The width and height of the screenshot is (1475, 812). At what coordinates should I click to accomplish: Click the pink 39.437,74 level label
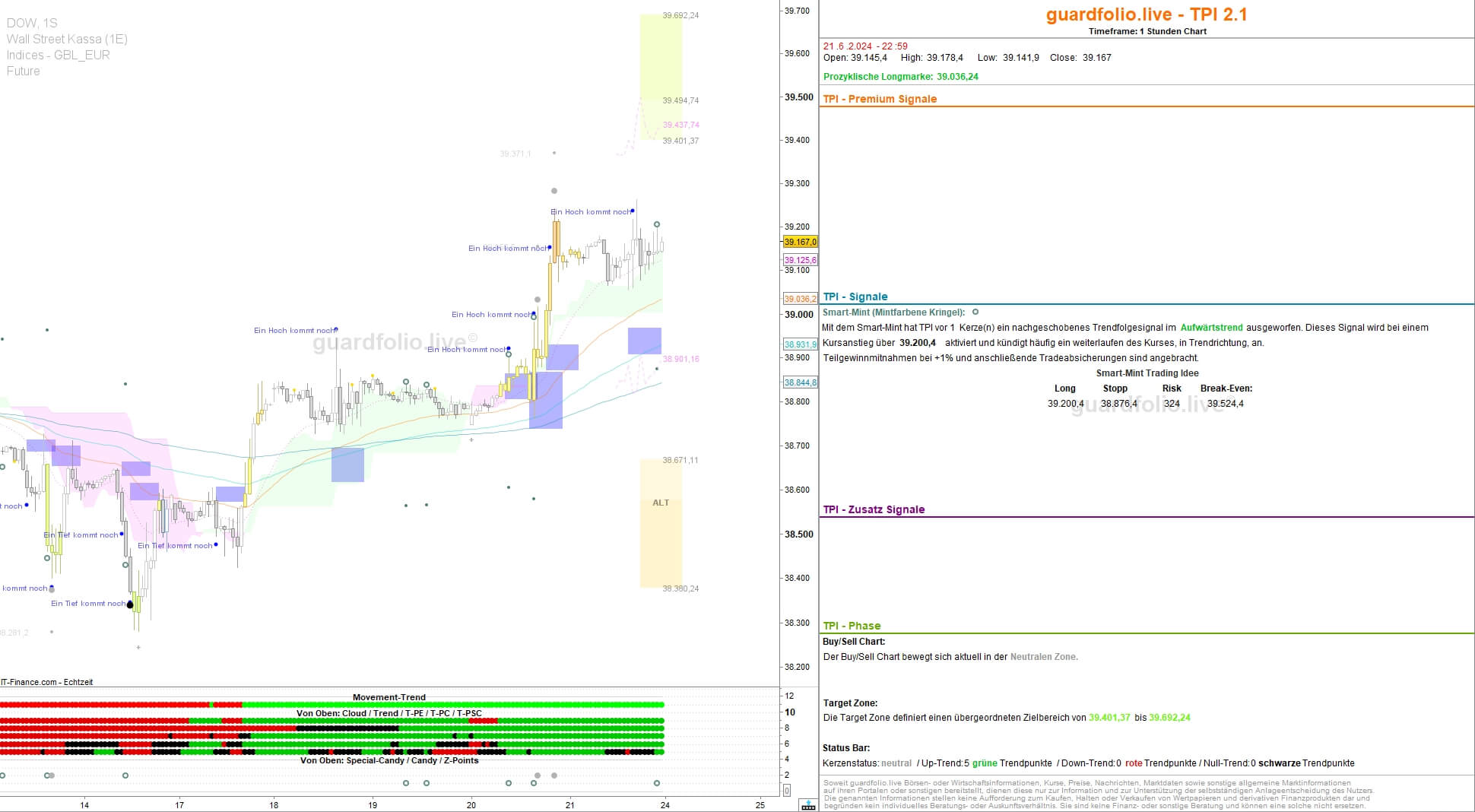680,125
